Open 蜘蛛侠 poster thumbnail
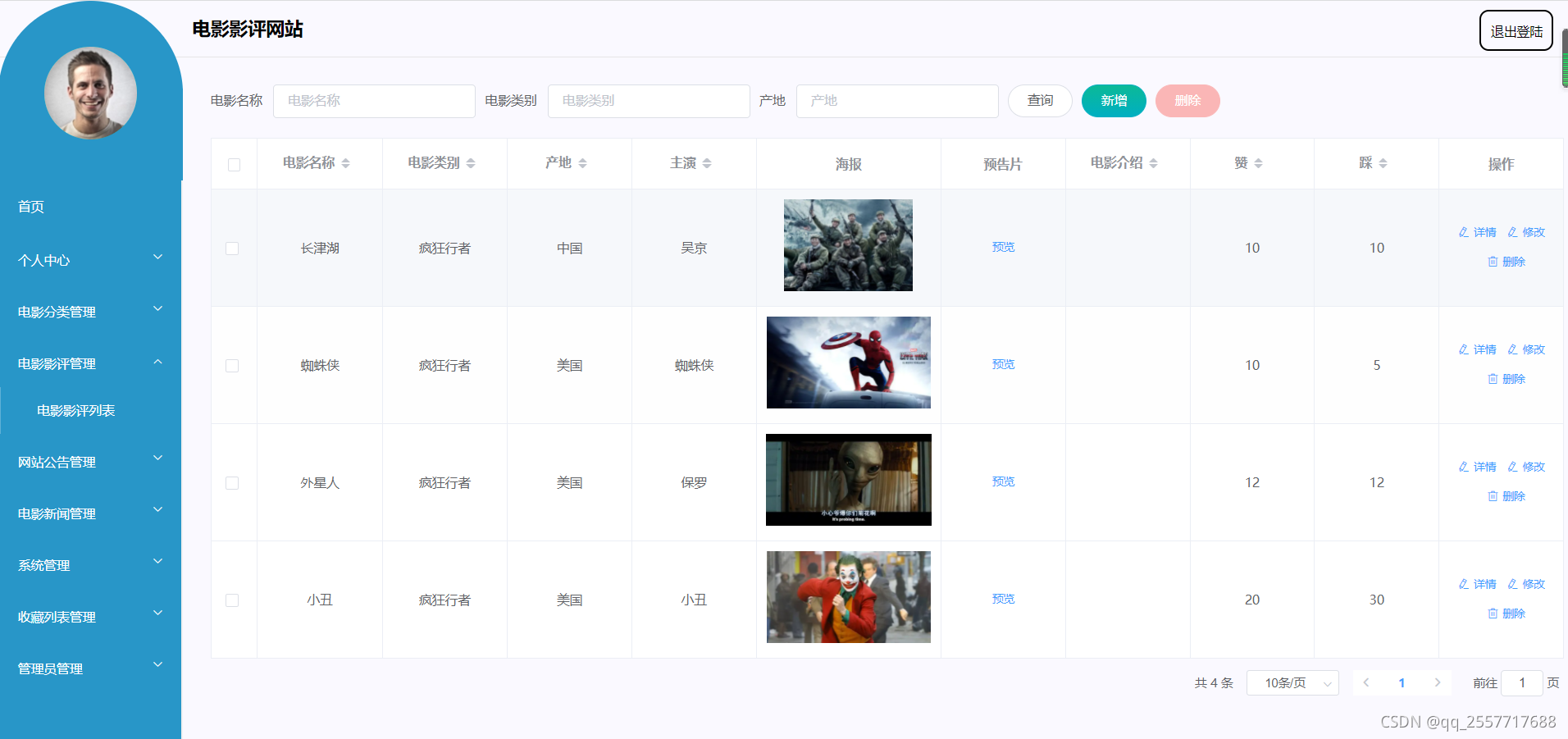Screen dimensions: 1568x739 point(849,363)
